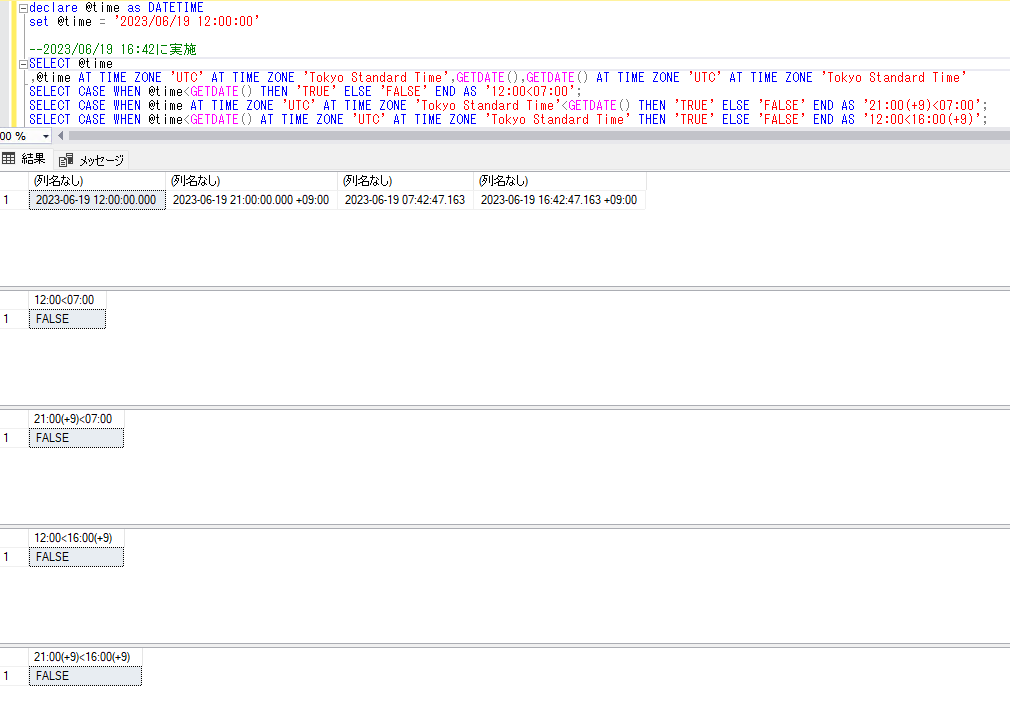Select FALSE cell under 12:00<07:00

click(x=67, y=319)
